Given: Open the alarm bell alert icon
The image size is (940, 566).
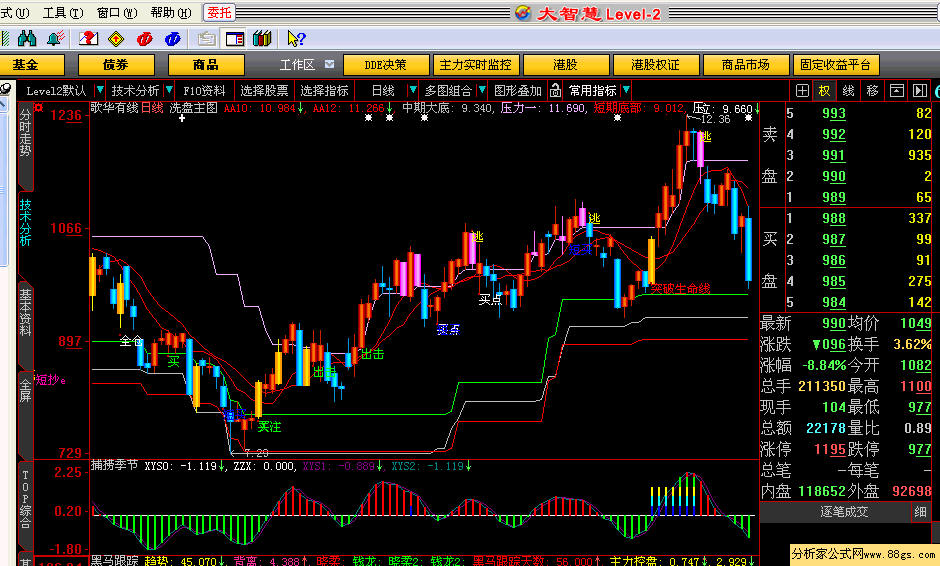Looking at the screenshot, I should click(55, 39).
